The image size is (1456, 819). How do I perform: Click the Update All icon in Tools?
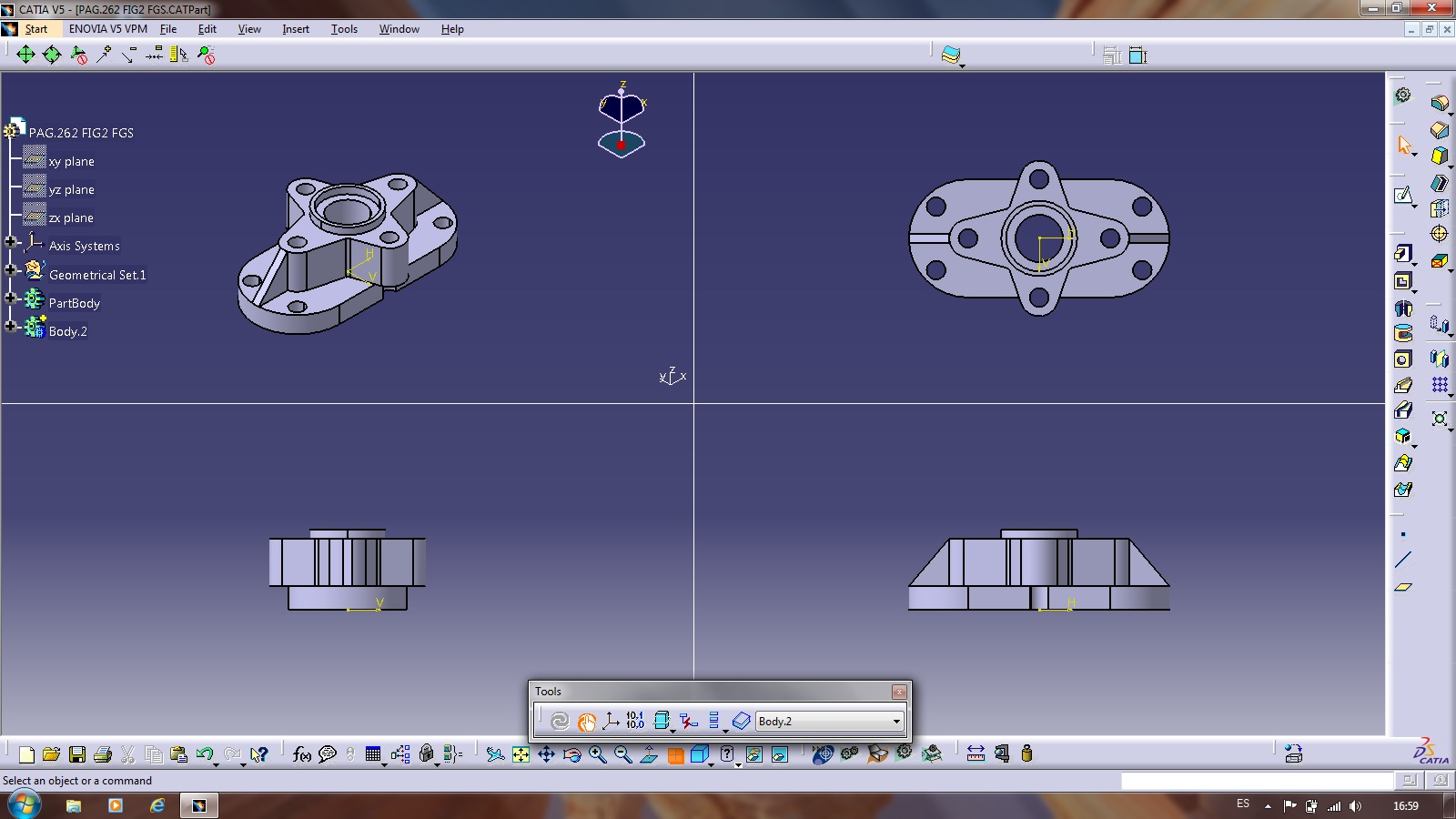pos(560,721)
